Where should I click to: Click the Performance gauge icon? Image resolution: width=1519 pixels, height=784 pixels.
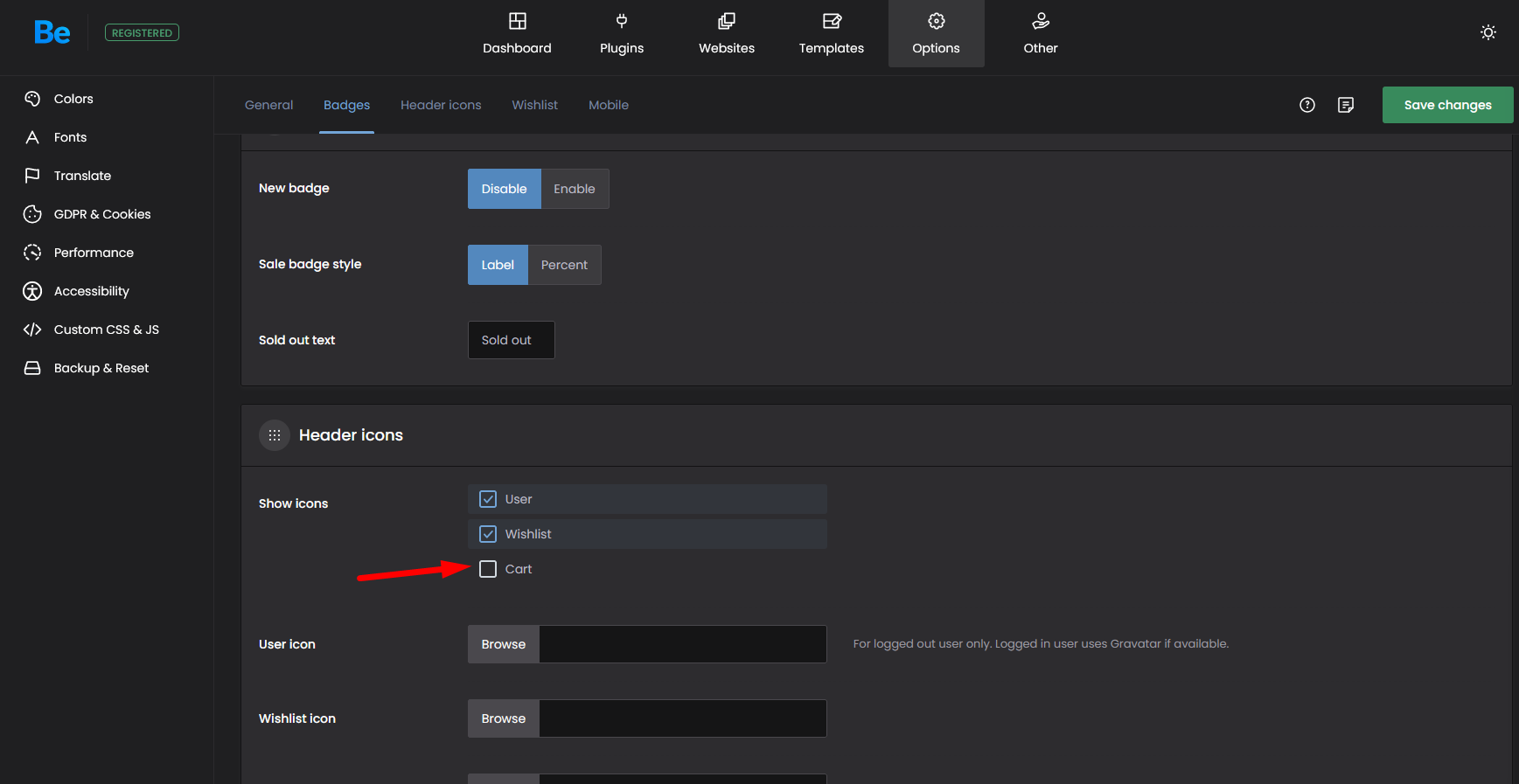pos(32,253)
